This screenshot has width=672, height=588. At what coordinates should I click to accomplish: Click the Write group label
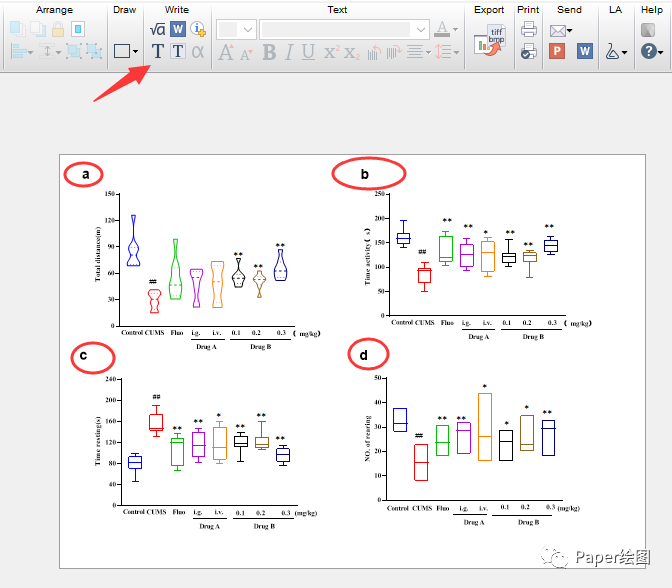point(177,10)
